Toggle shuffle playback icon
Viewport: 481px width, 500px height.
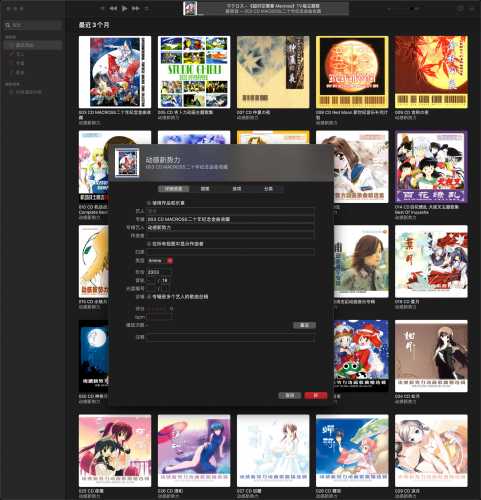102,8
